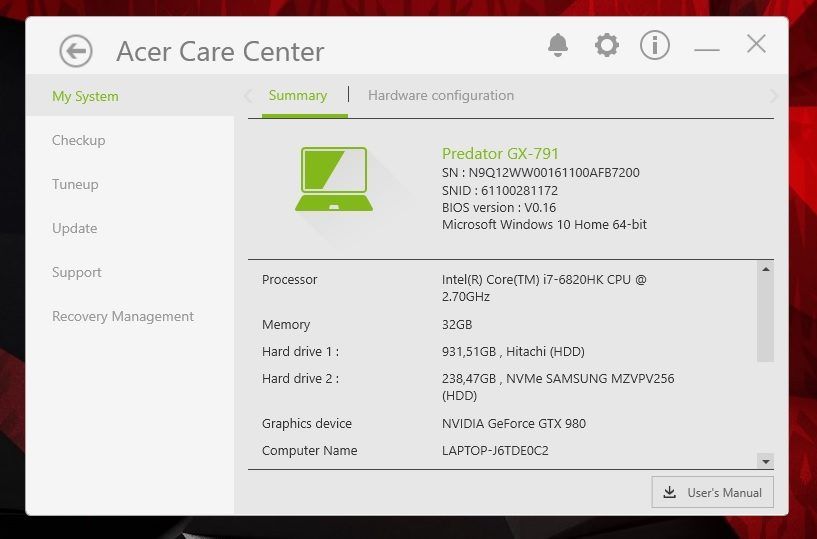
Task: Open the Support section
Action: point(77,273)
